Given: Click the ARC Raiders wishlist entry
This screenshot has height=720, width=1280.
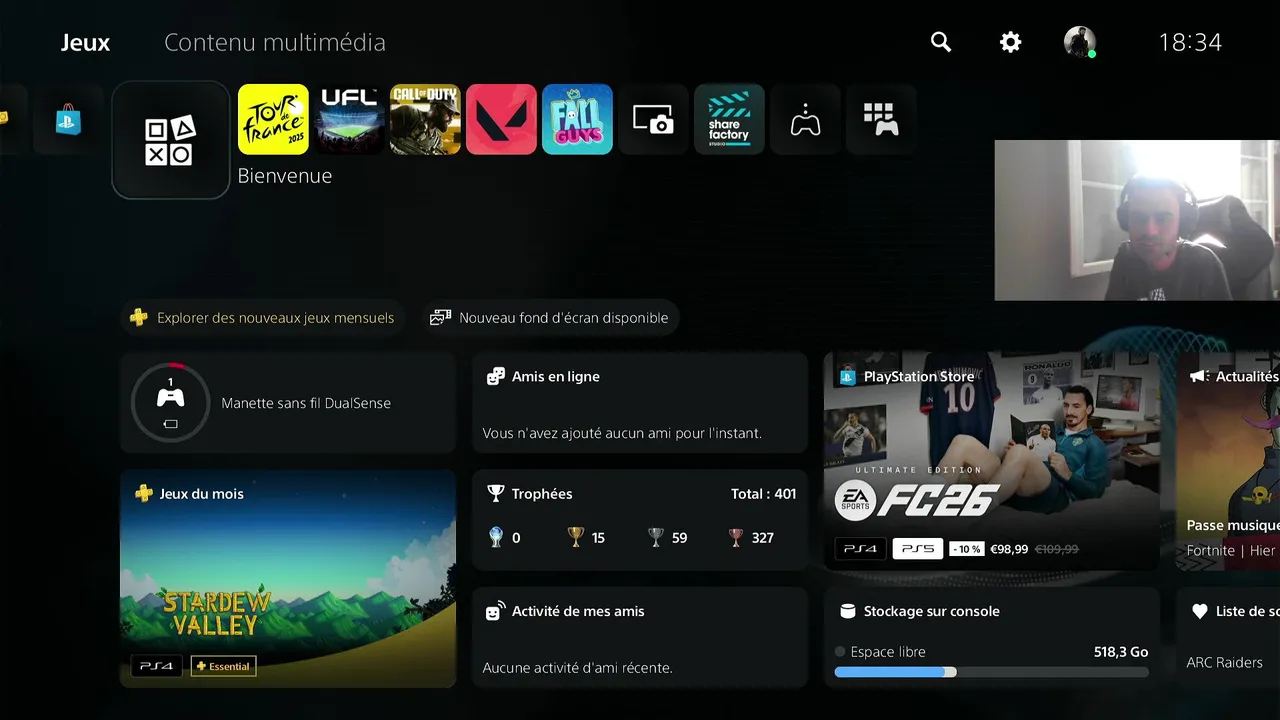Looking at the screenshot, I should point(1224,662).
